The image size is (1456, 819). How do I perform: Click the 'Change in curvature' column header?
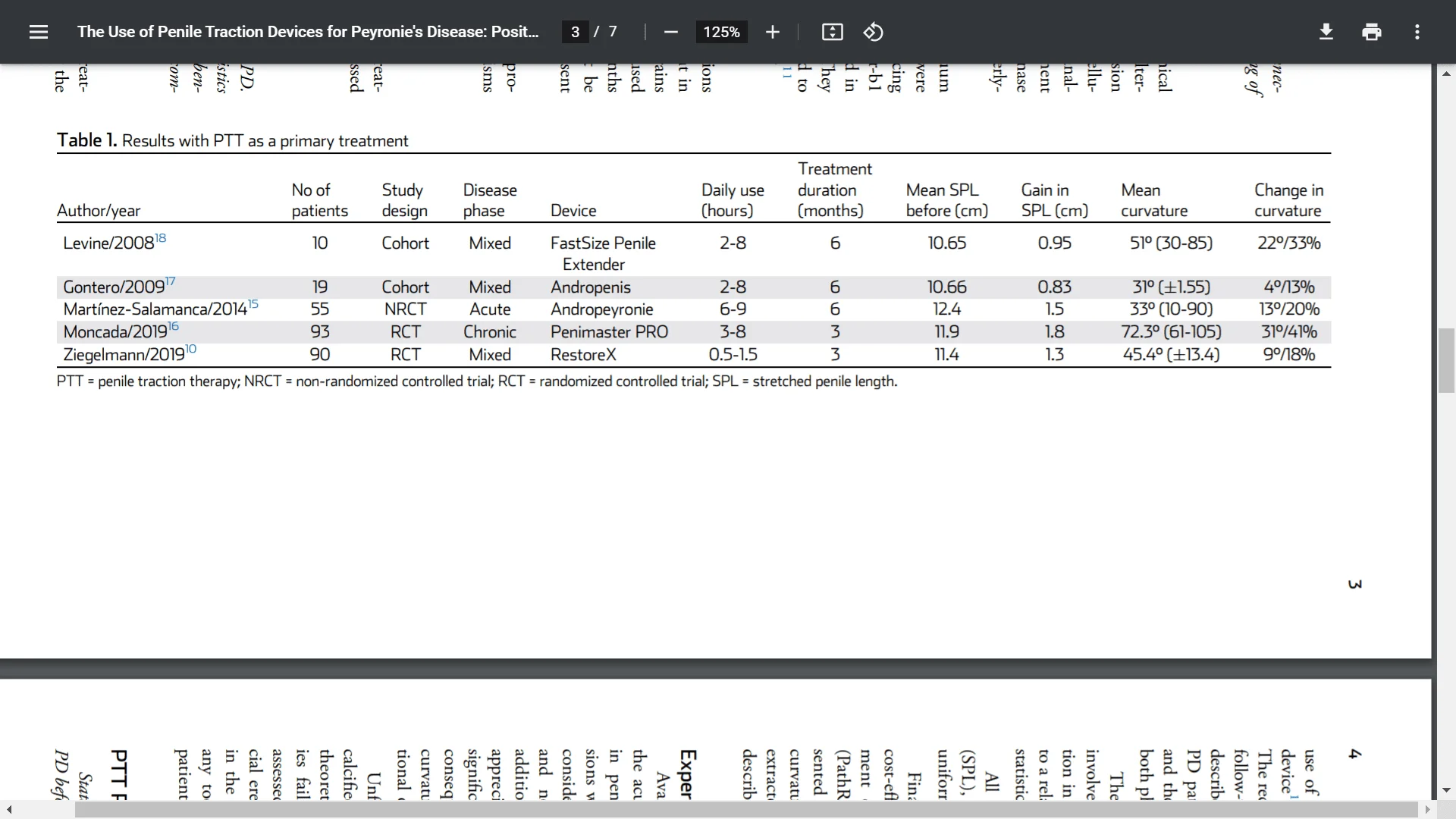pyautogui.click(x=1289, y=200)
